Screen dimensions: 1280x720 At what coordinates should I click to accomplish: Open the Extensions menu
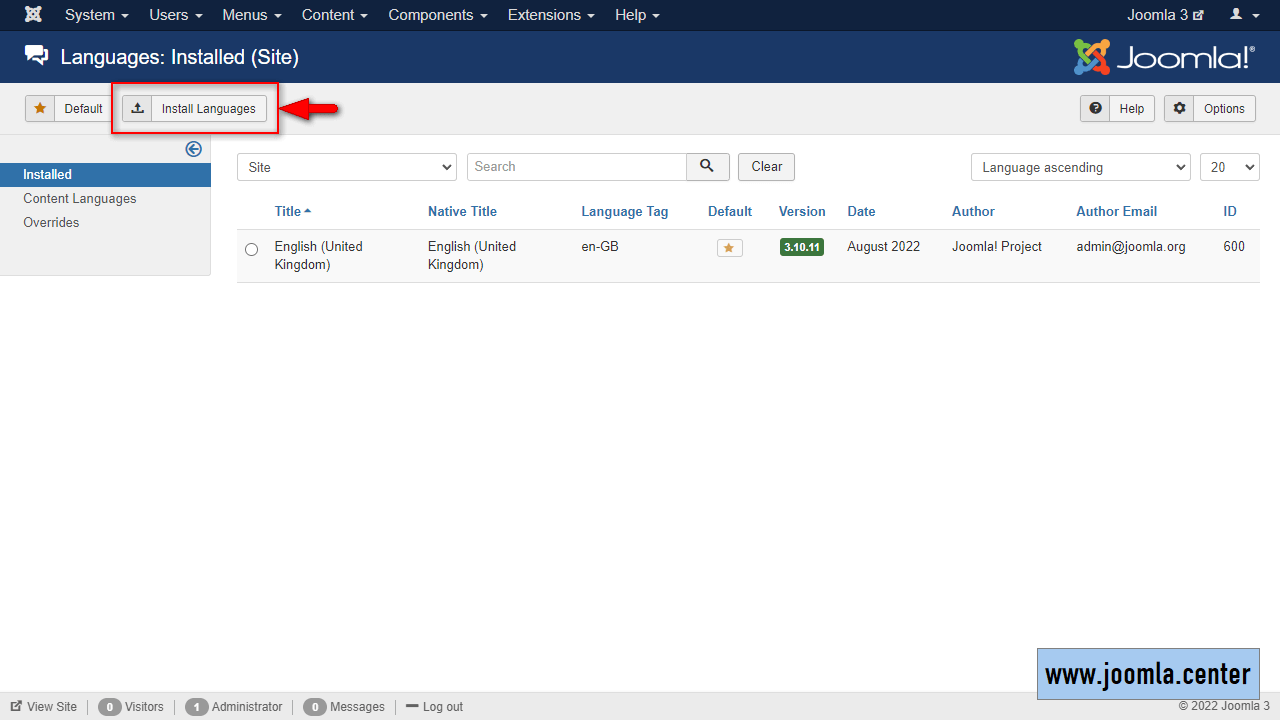[551, 15]
